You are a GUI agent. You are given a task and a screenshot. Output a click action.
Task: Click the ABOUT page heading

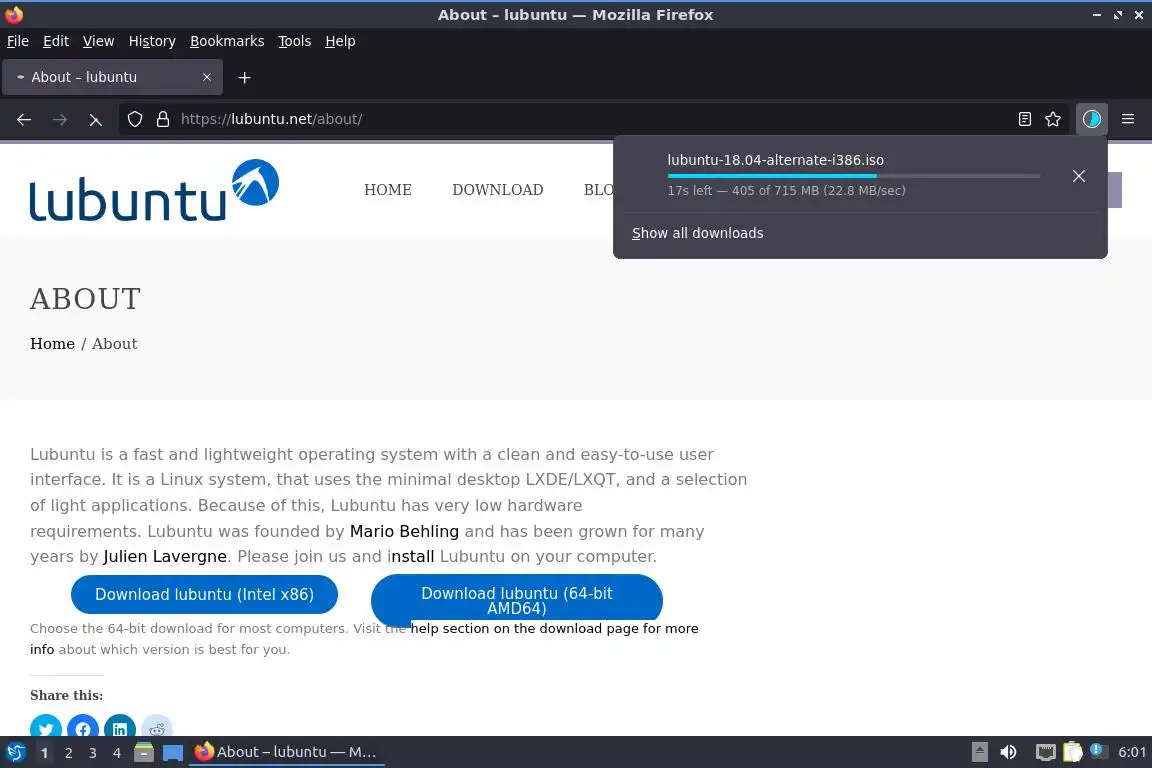pos(85,299)
